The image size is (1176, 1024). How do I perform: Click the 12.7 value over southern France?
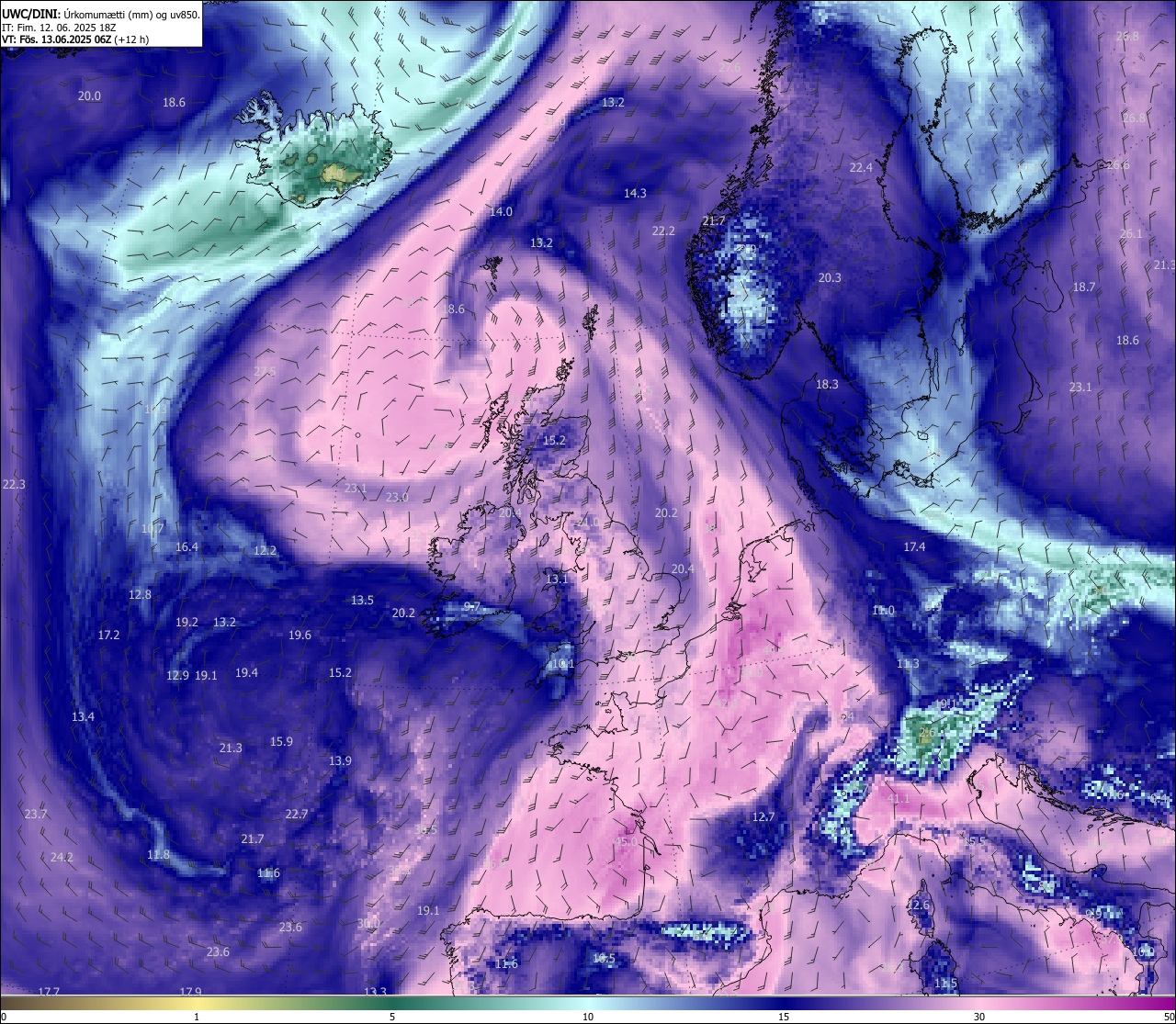click(x=763, y=817)
